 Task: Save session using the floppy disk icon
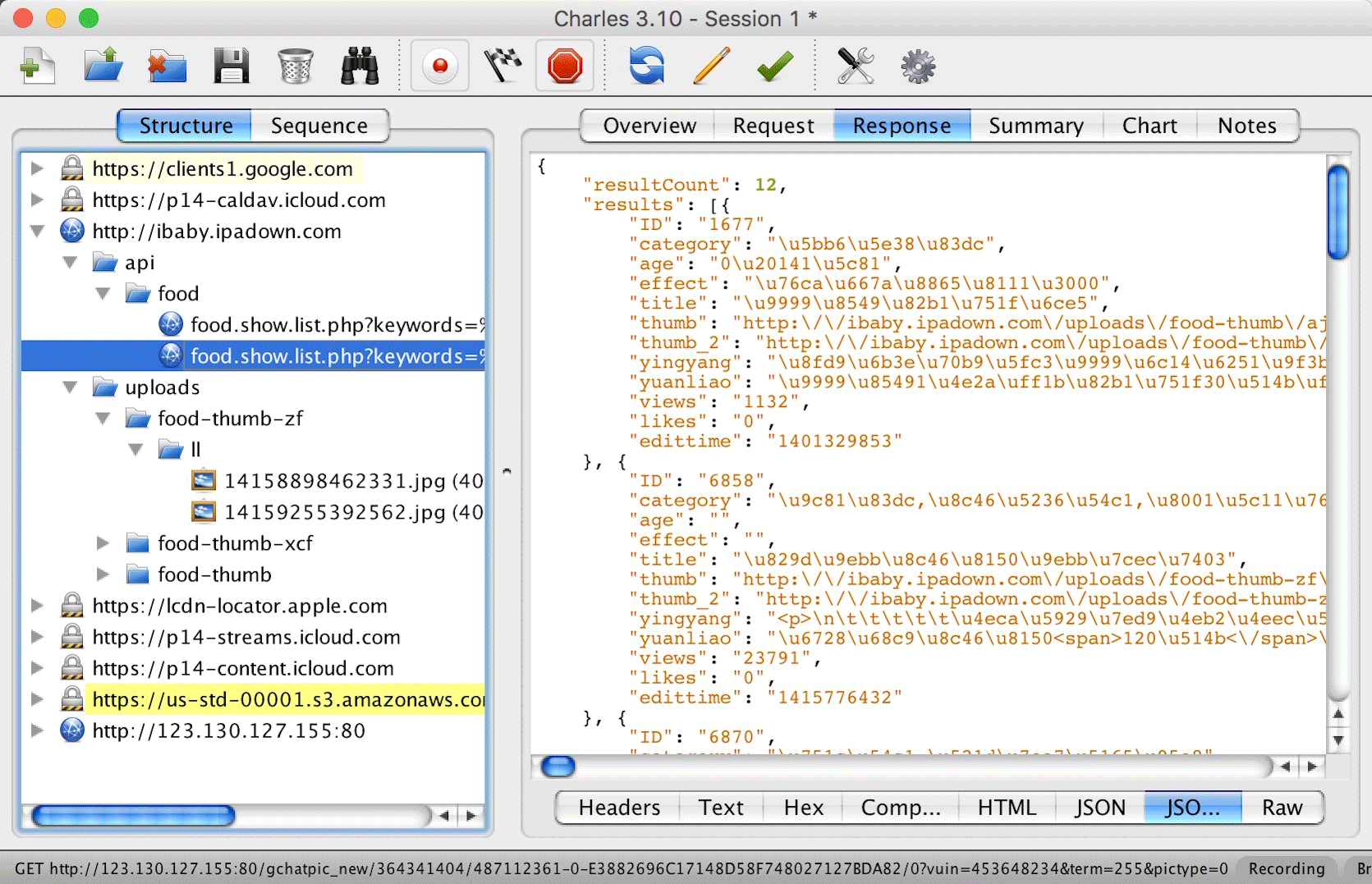point(231,66)
